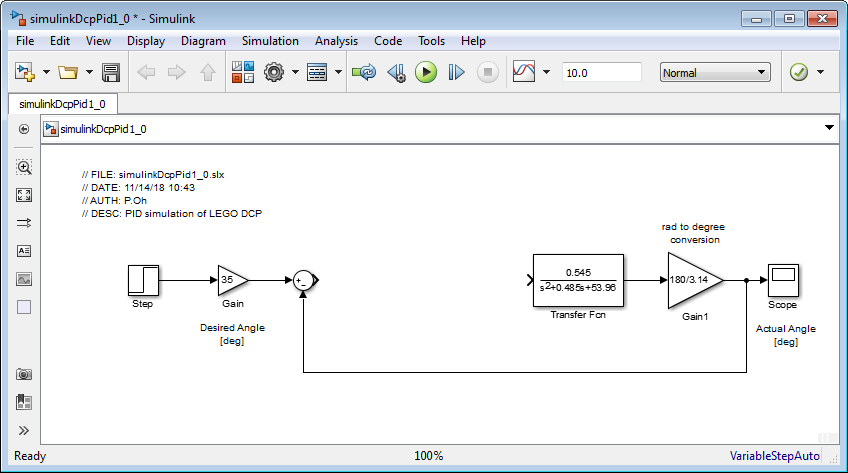Toggle sample time display palette icon
The height and width of the screenshot is (473, 848).
pos(24,223)
